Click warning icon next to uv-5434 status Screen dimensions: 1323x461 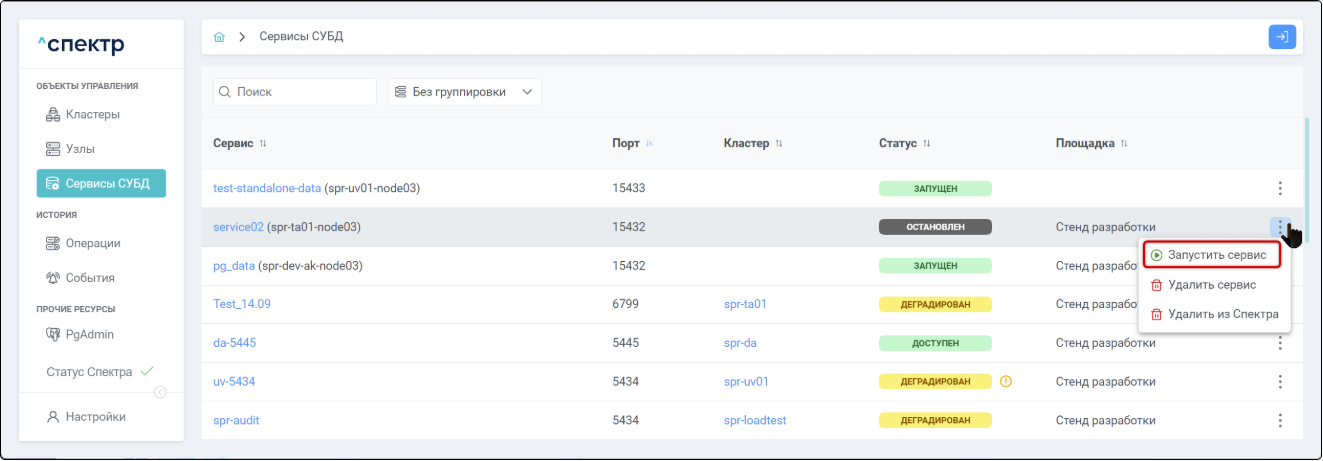click(1006, 381)
